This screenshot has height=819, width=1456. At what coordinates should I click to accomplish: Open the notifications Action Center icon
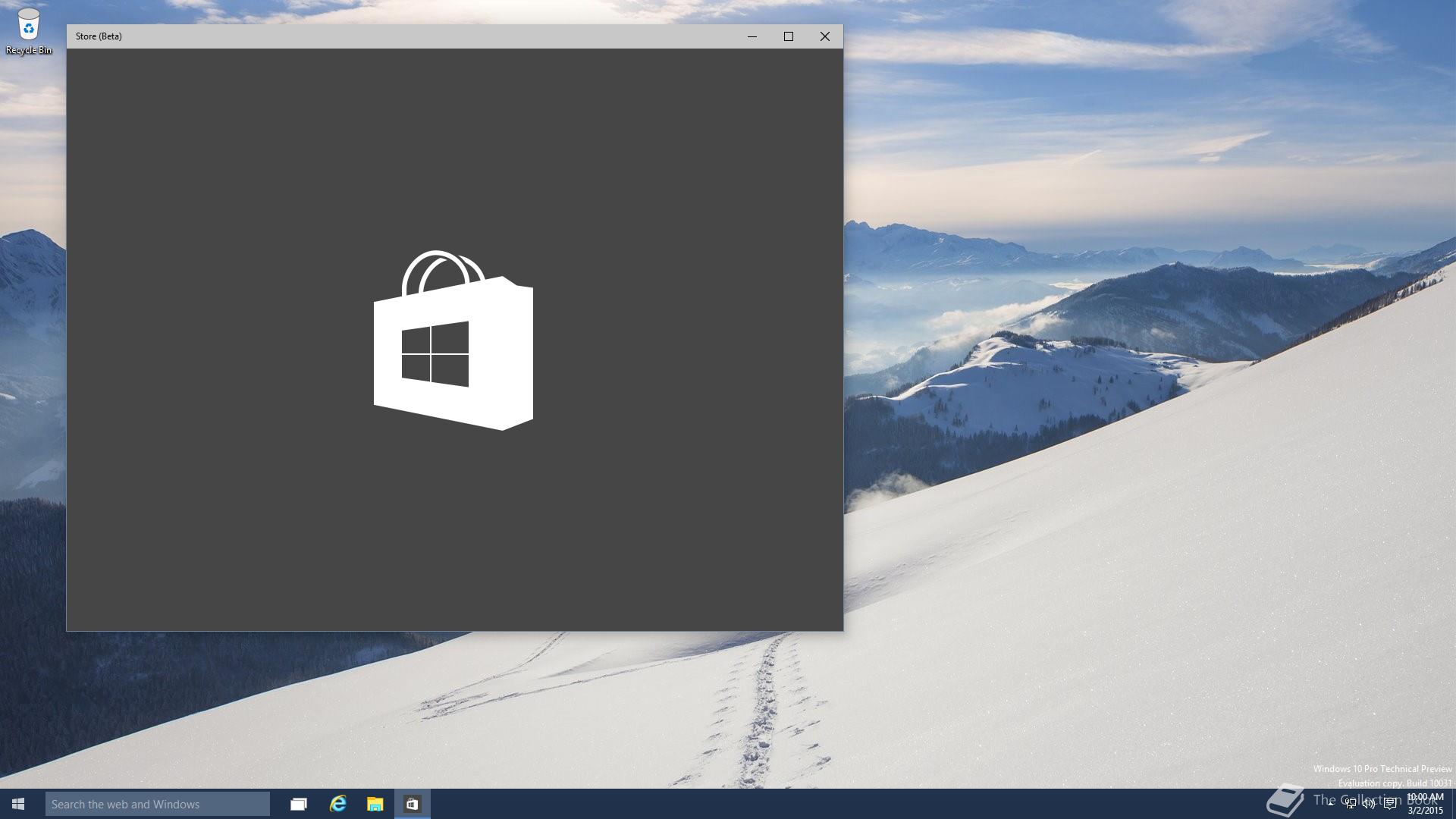[1389, 804]
